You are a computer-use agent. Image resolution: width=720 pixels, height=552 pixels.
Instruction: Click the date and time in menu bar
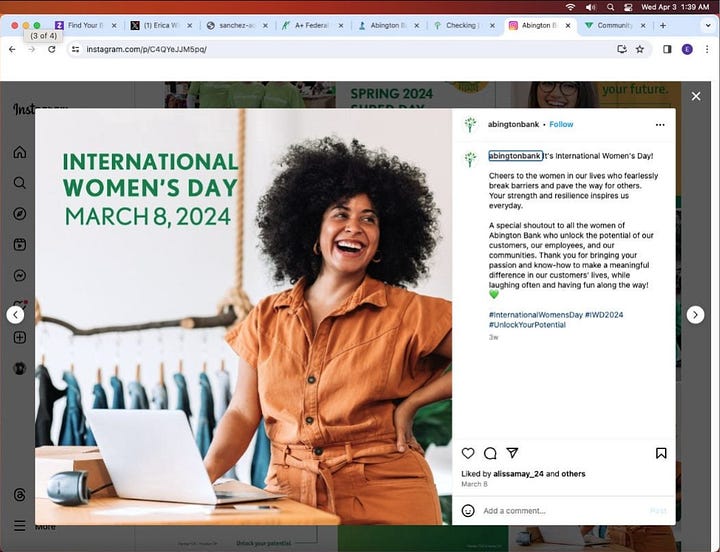click(675, 7)
